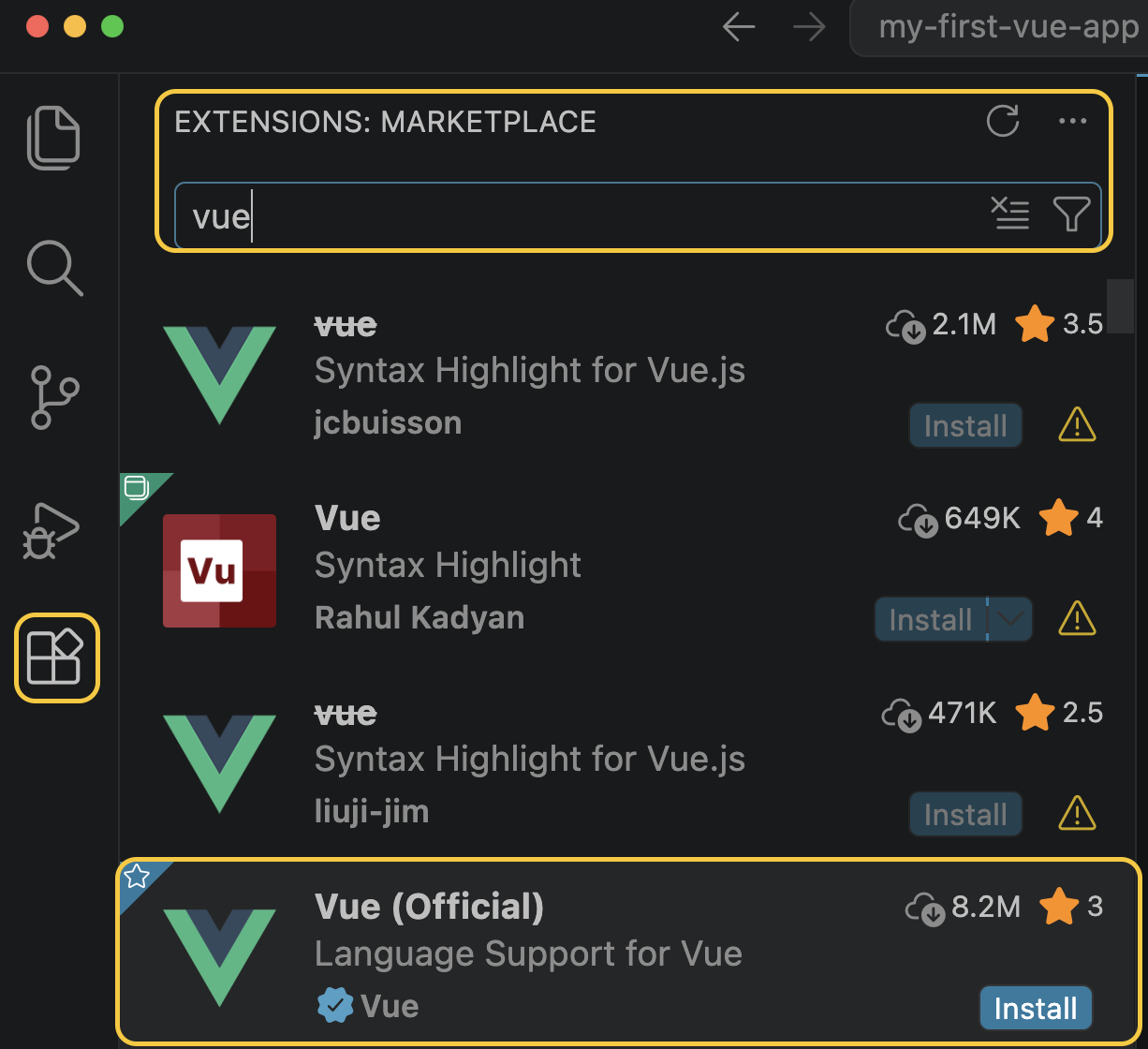Click warning icon on jcbuisson's vue extension
The width and height of the screenshot is (1148, 1049).
click(1077, 426)
